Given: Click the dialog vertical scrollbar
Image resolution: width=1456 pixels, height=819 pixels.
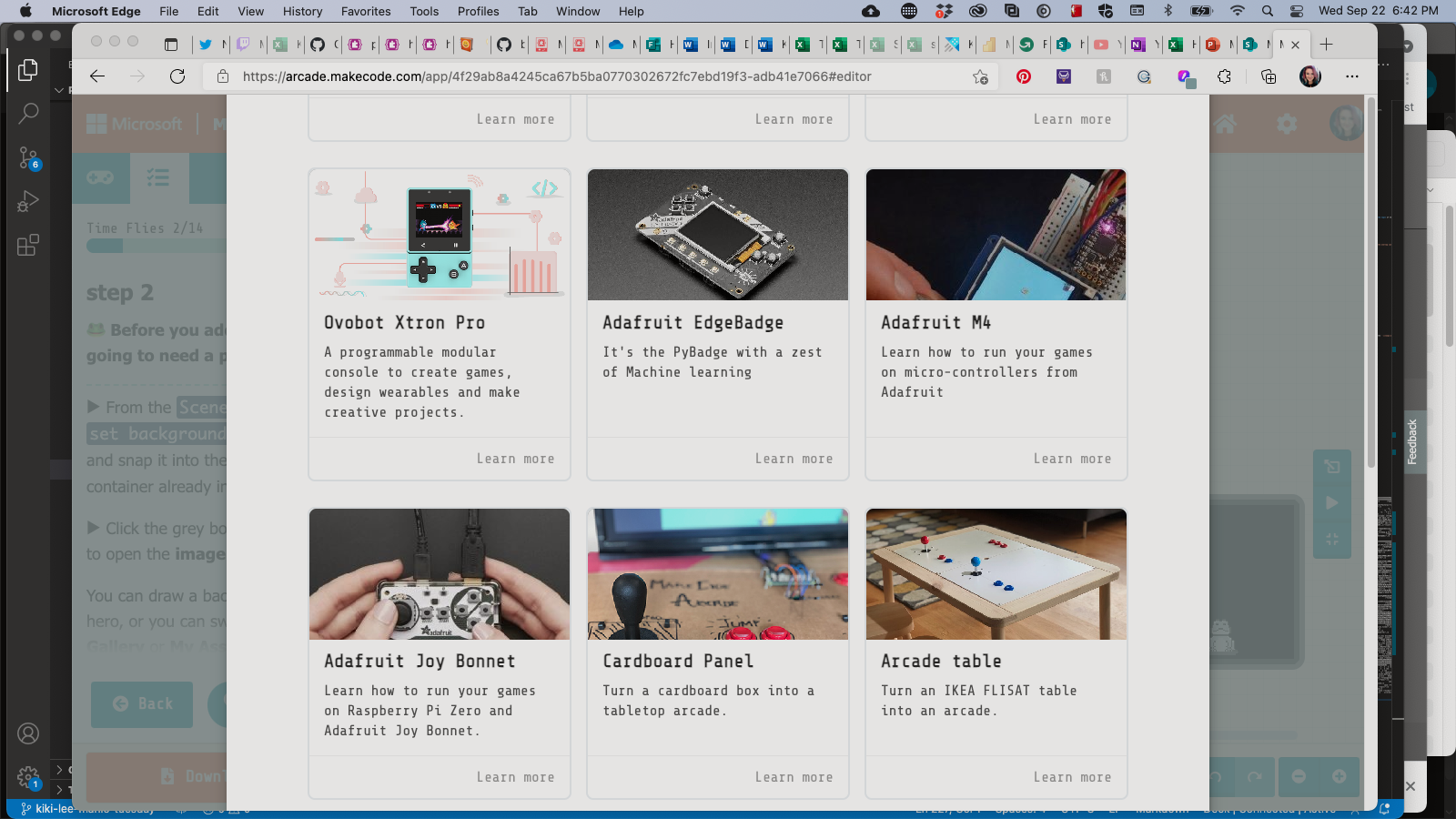Looking at the screenshot, I should (x=1371, y=282).
